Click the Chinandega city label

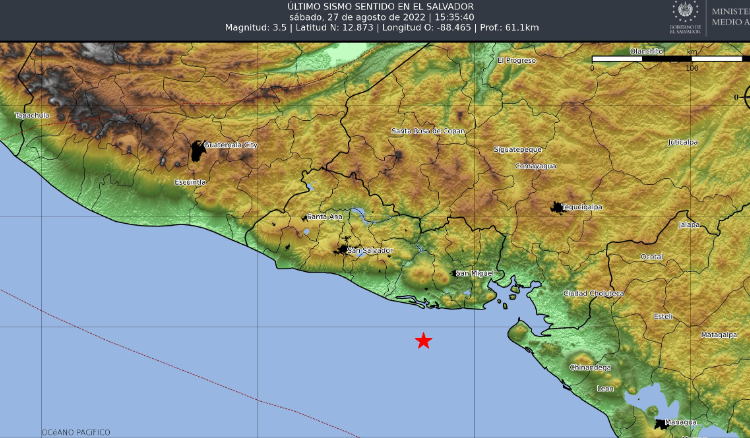[x=589, y=368]
